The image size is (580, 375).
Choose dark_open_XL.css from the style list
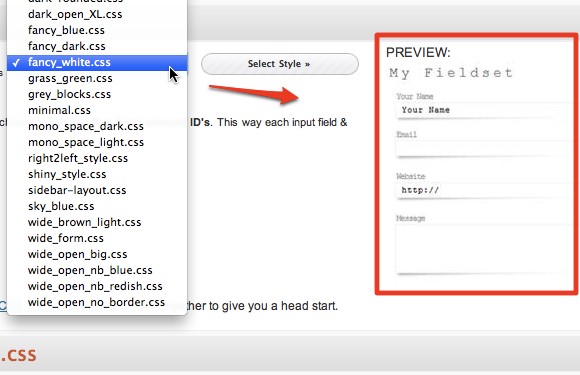pyautogui.click(x=97, y=14)
